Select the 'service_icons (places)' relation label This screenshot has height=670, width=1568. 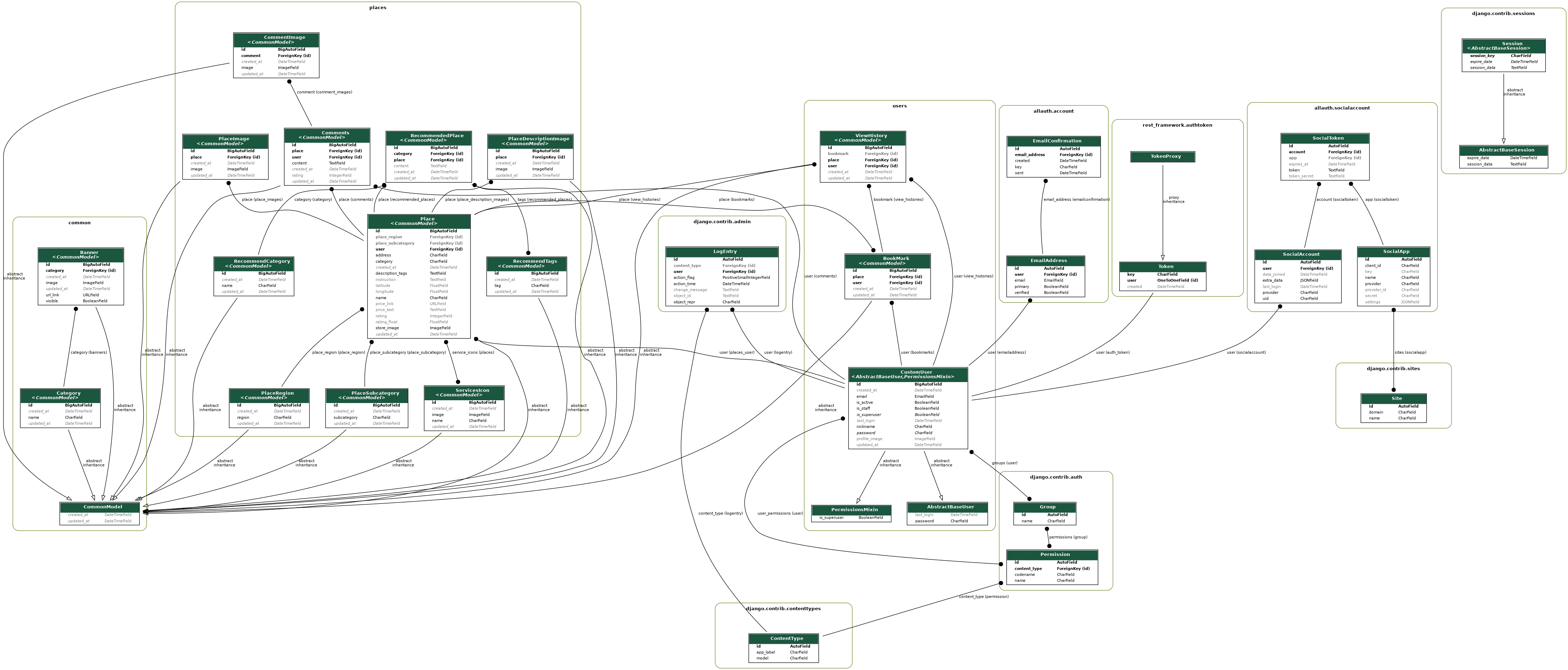pyautogui.click(x=473, y=353)
